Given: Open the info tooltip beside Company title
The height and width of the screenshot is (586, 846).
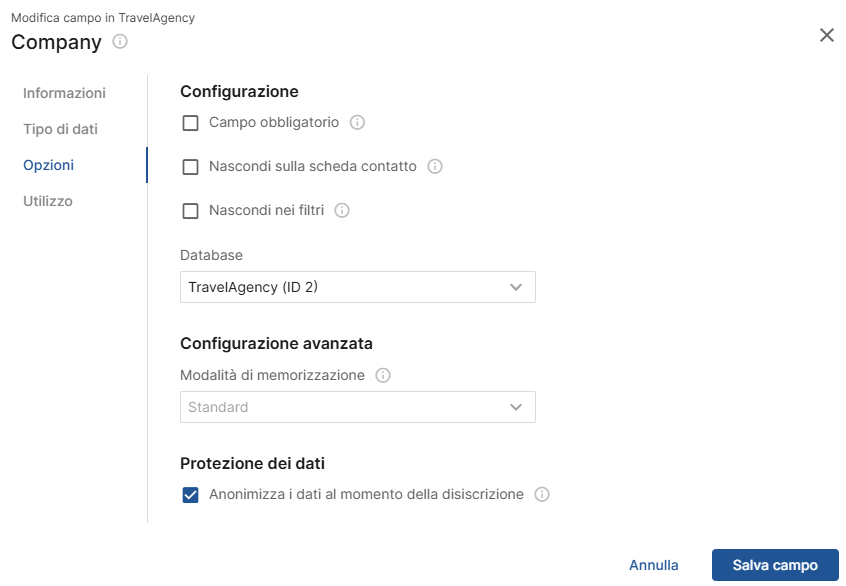Looking at the screenshot, I should pyautogui.click(x=120, y=42).
